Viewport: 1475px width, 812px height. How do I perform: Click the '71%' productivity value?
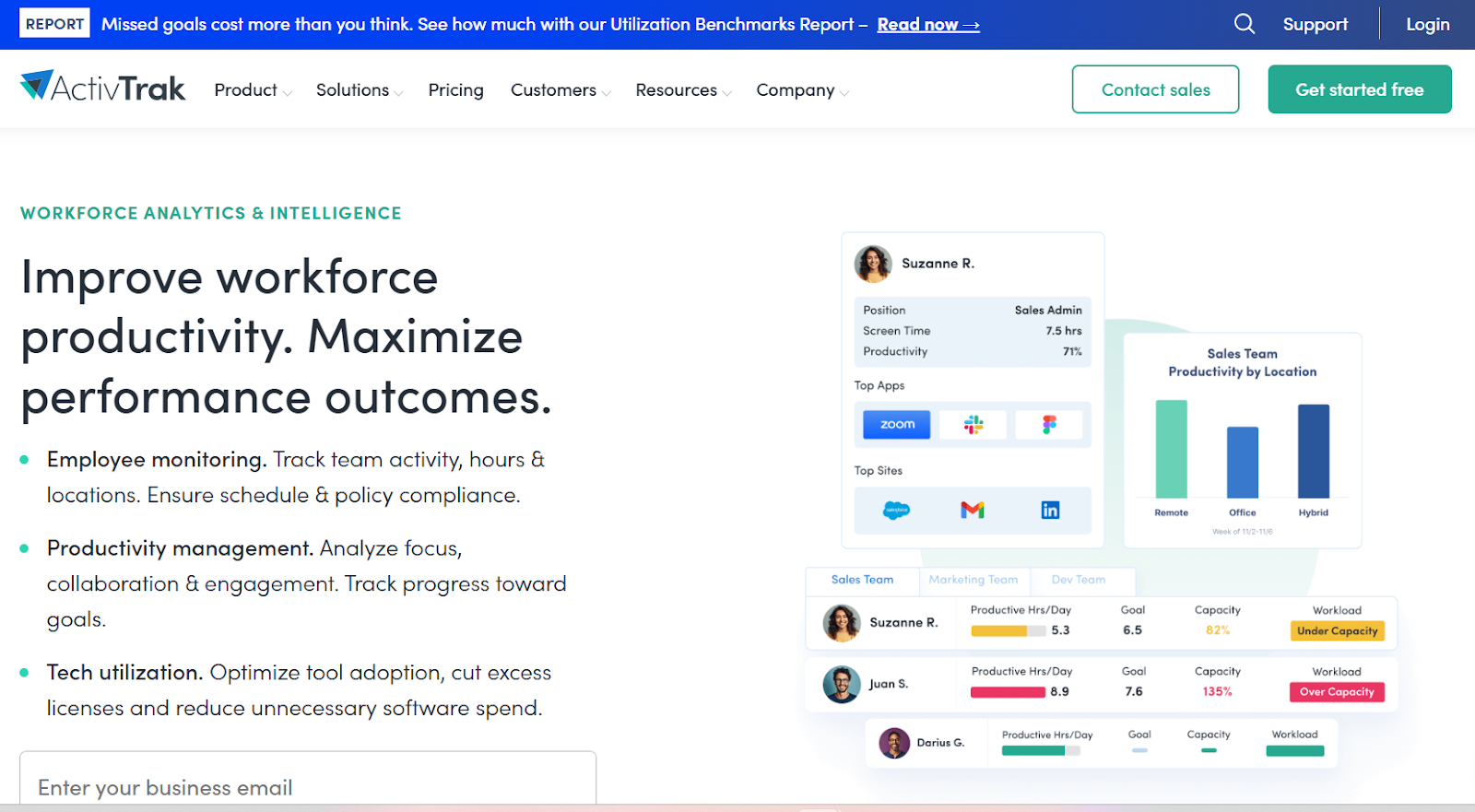coord(1072,351)
